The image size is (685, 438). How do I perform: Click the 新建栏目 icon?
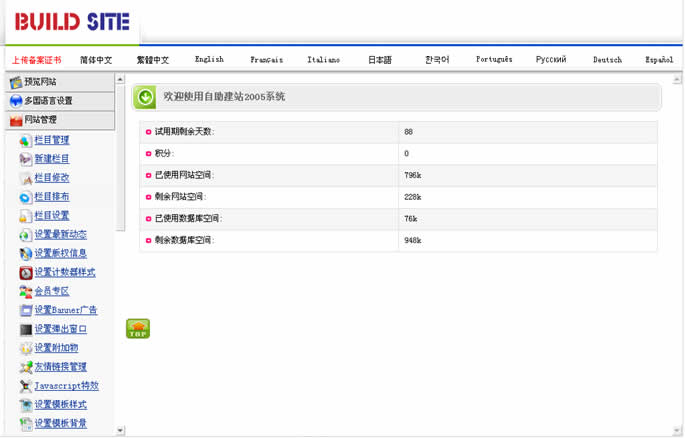[25, 159]
